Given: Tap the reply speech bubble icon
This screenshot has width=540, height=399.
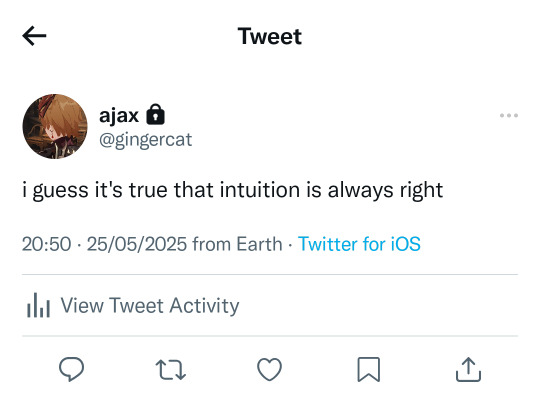Looking at the screenshot, I should coord(72,369).
